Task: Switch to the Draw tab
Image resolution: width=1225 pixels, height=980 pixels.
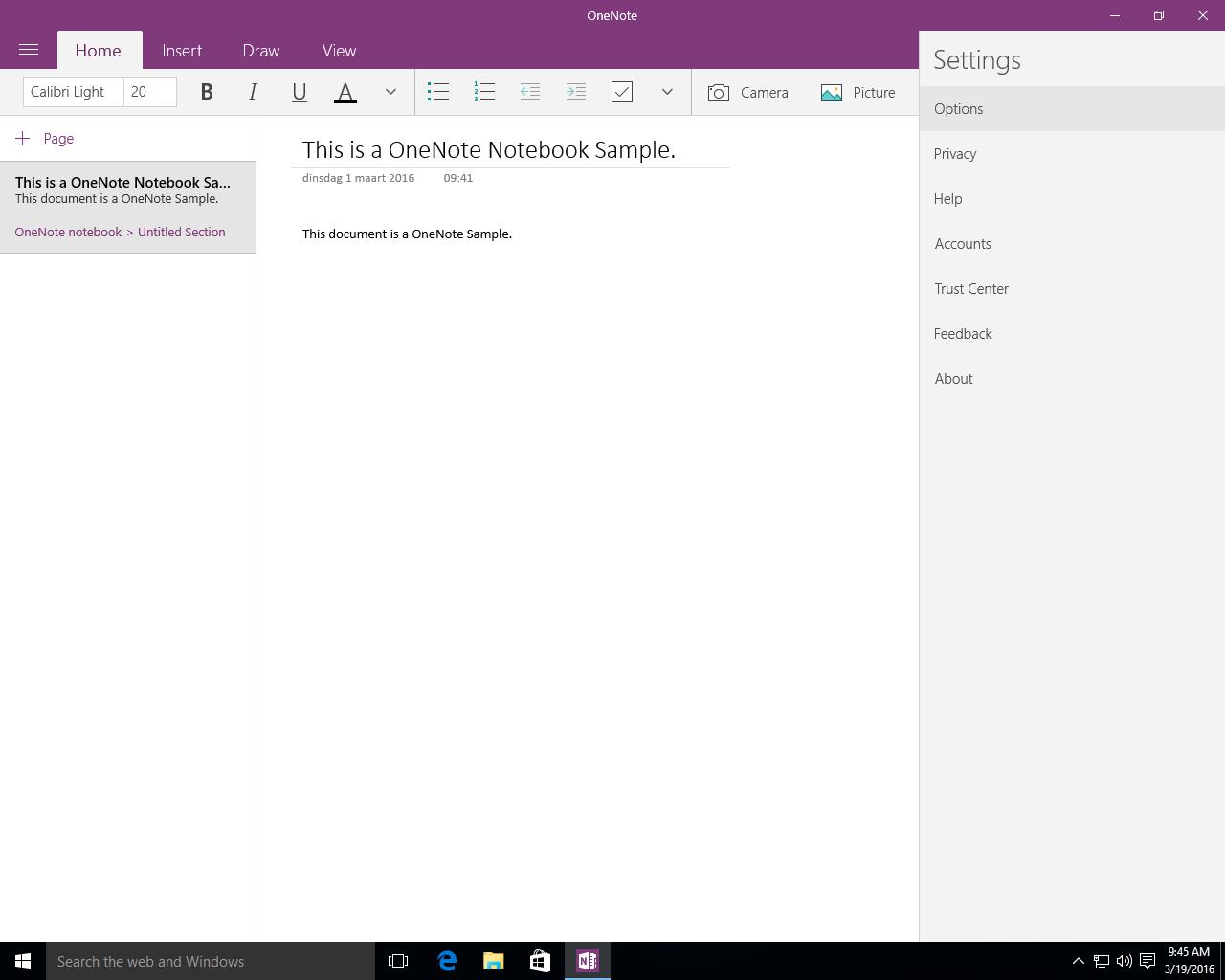Action: pyautogui.click(x=261, y=50)
